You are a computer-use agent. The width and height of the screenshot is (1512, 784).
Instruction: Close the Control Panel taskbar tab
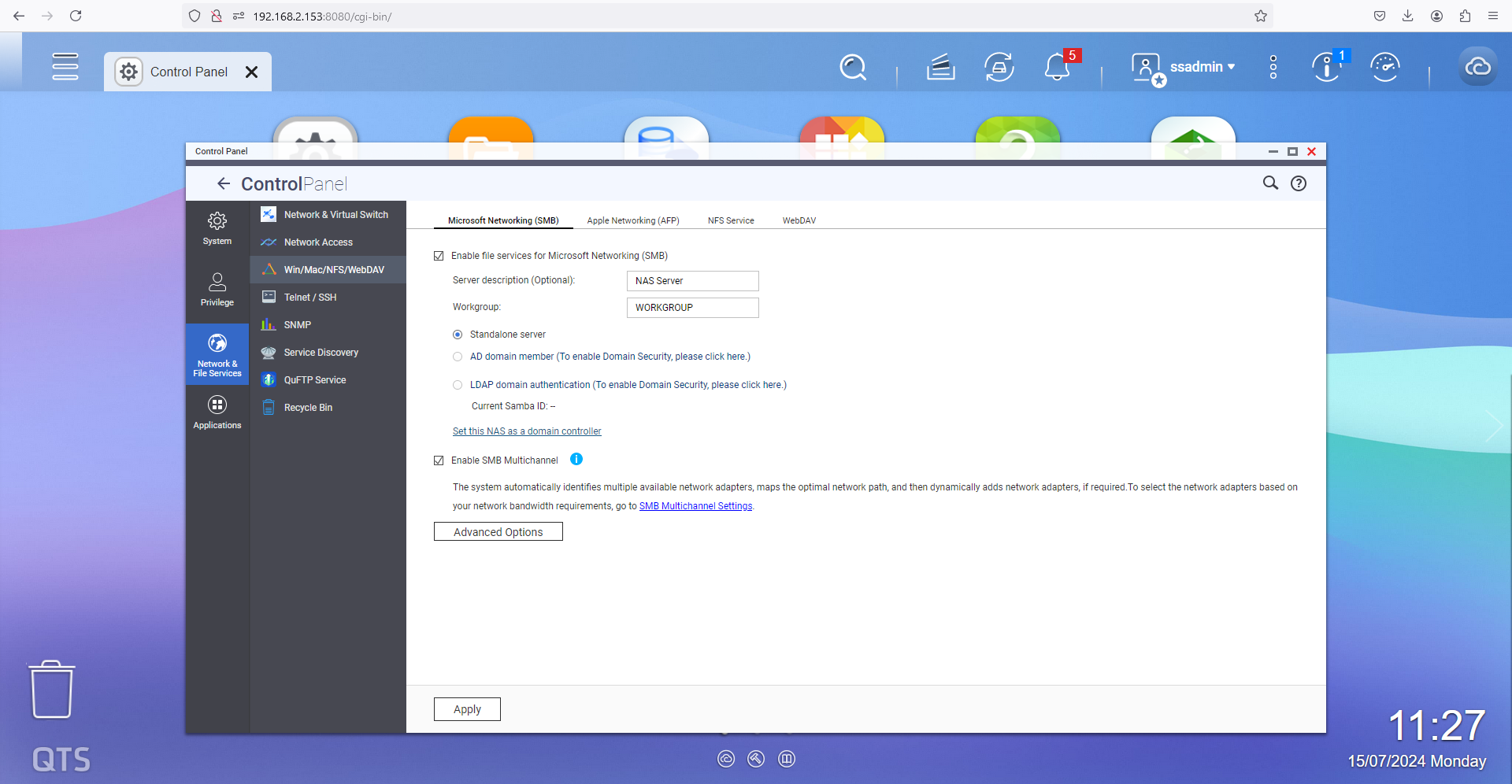pyautogui.click(x=252, y=72)
